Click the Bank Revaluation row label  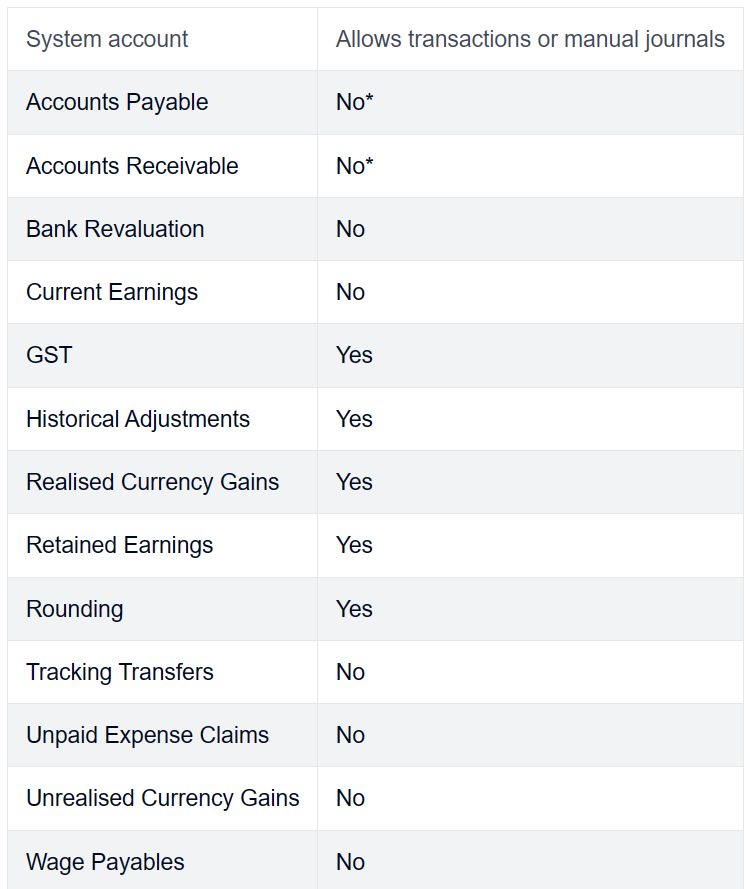click(115, 229)
